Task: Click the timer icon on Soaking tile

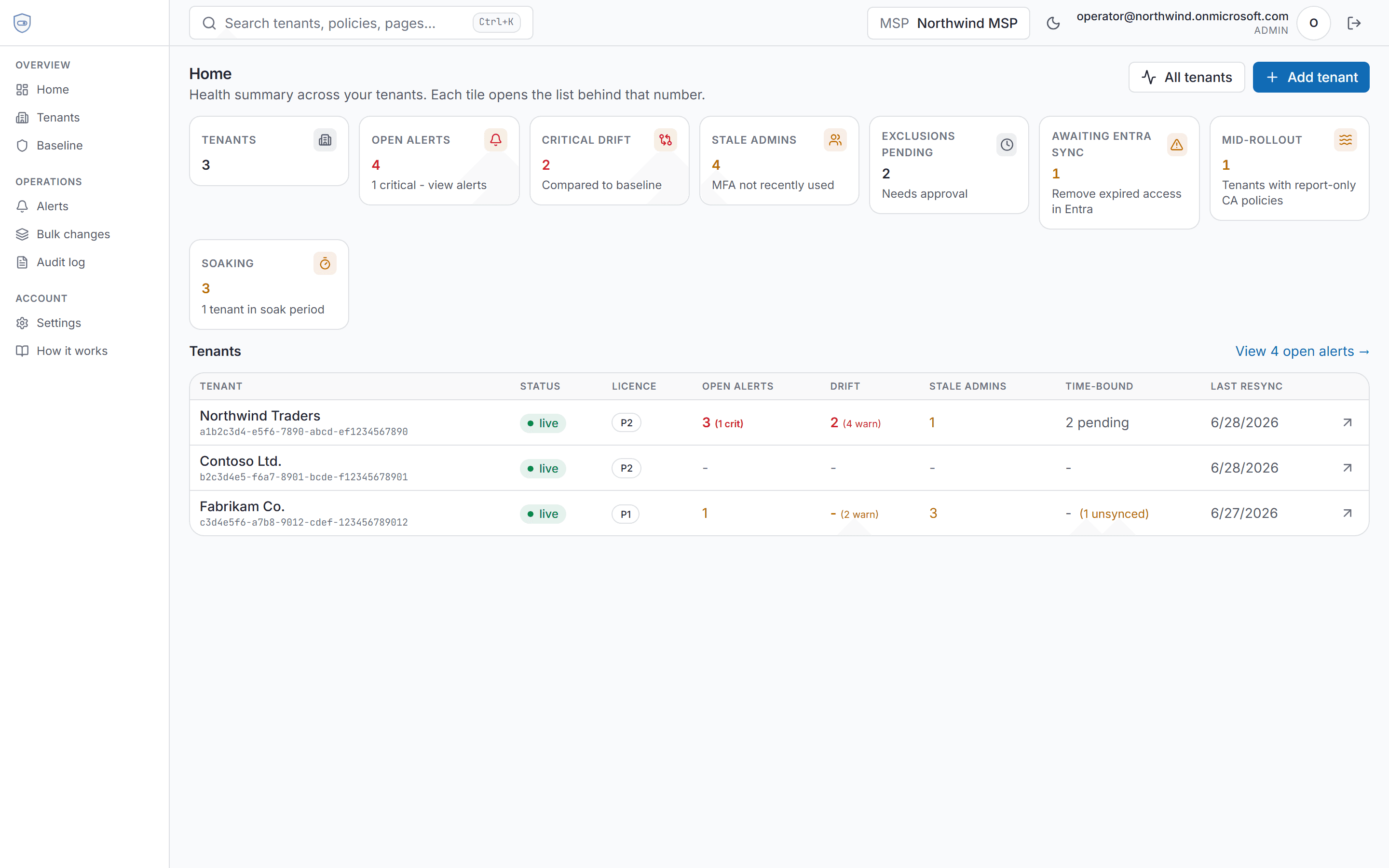Action: [x=325, y=263]
